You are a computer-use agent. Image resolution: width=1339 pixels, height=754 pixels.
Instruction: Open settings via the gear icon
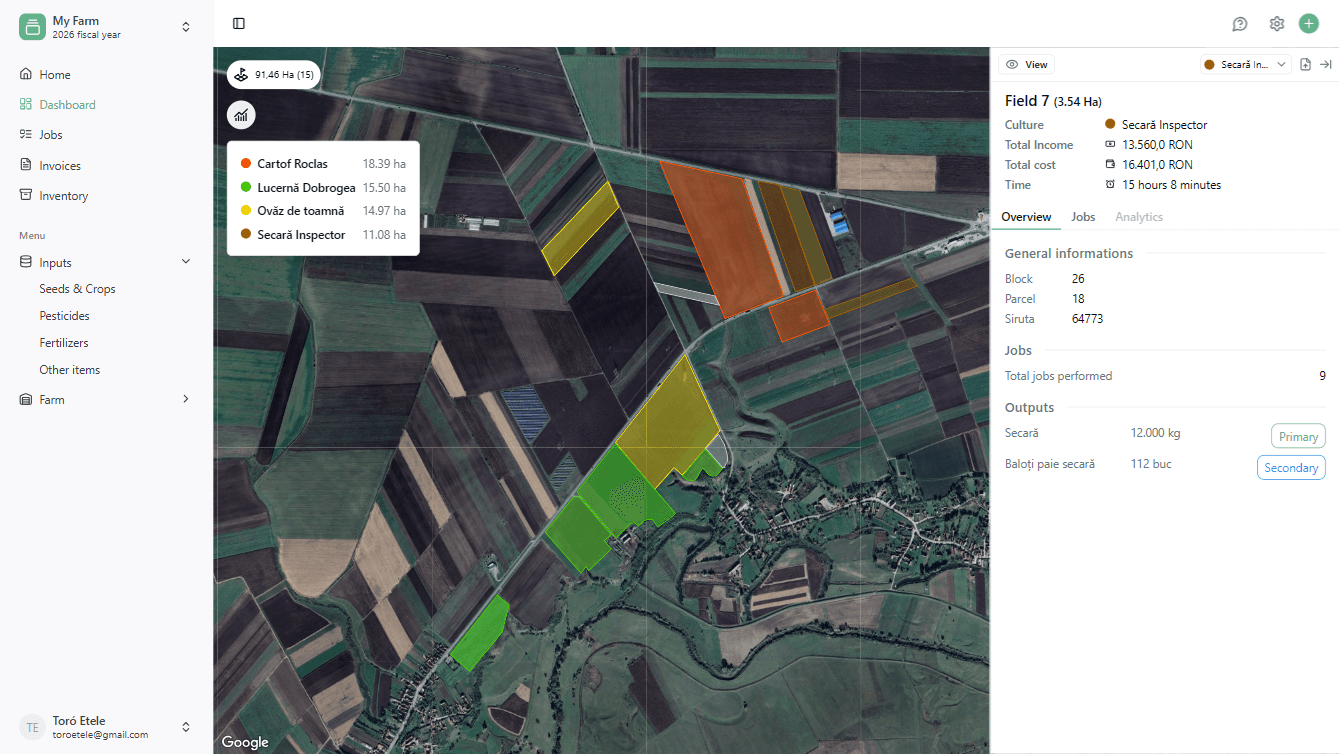[x=1276, y=24]
